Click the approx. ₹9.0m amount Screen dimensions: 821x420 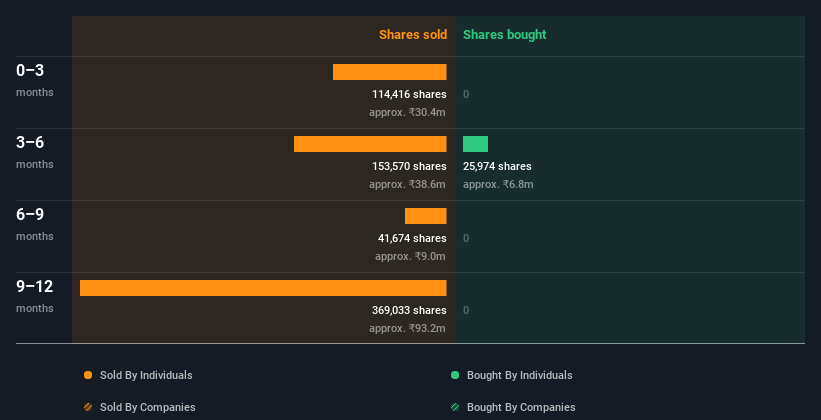(x=410, y=256)
